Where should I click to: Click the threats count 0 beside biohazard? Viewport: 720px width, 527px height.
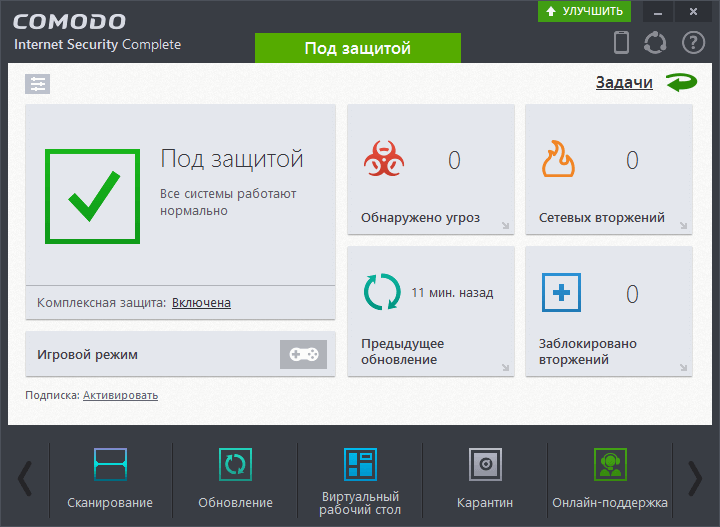point(454,160)
